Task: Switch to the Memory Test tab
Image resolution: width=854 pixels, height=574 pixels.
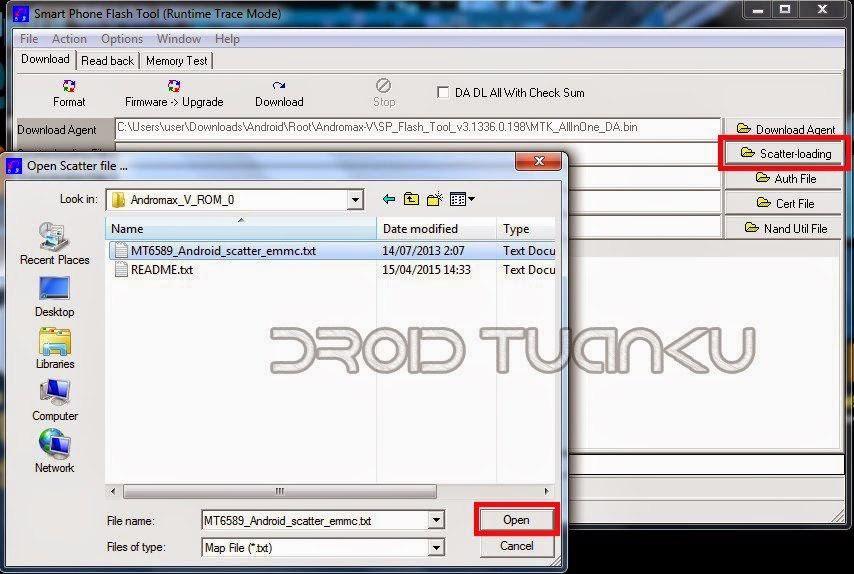Action: coord(176,60)
